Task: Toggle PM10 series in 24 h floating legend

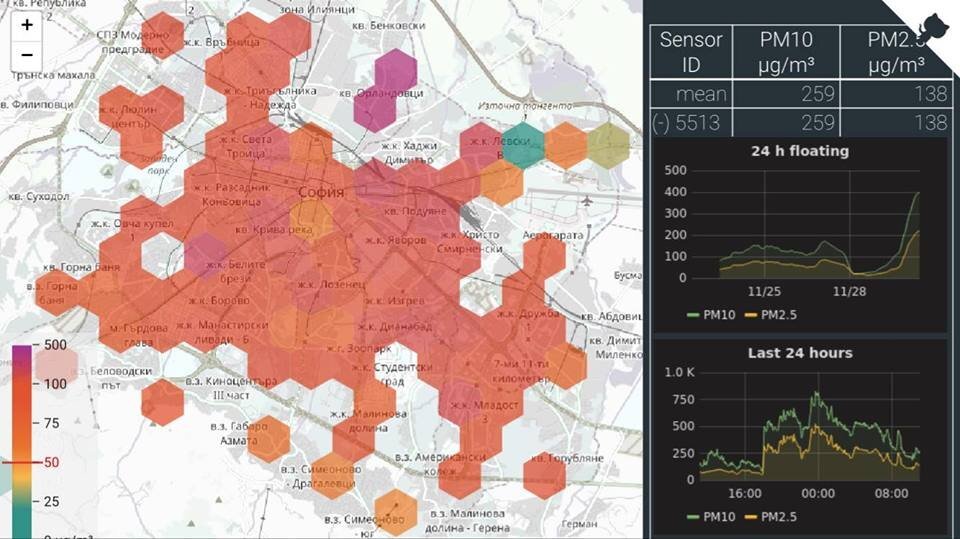Action: tap(711, 315)
